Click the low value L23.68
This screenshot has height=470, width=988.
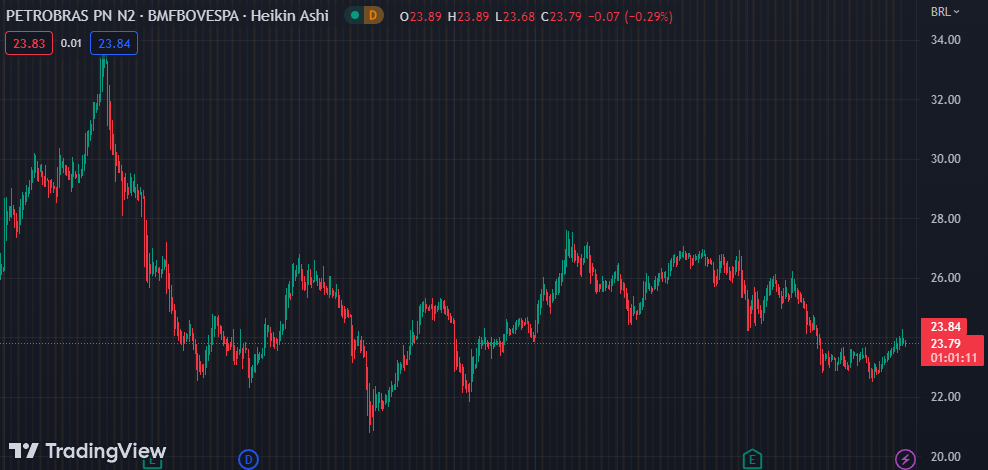coord(515,16)
